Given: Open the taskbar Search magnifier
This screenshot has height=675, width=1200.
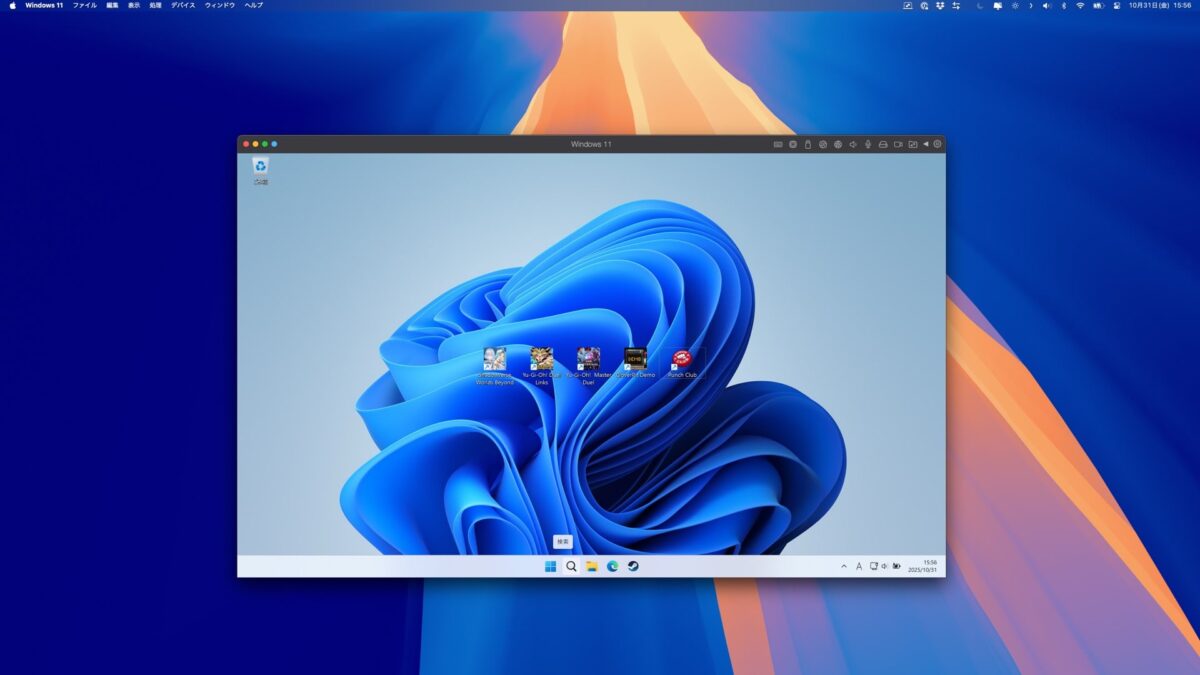Looking at the screenshot, I should [570, 566].
